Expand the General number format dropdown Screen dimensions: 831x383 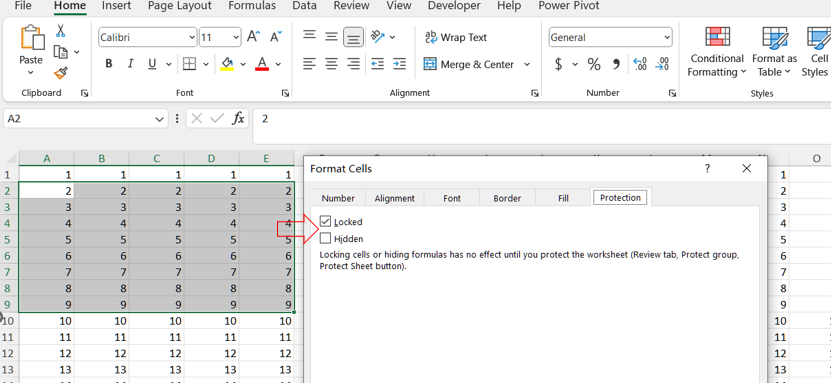[667, 38]
